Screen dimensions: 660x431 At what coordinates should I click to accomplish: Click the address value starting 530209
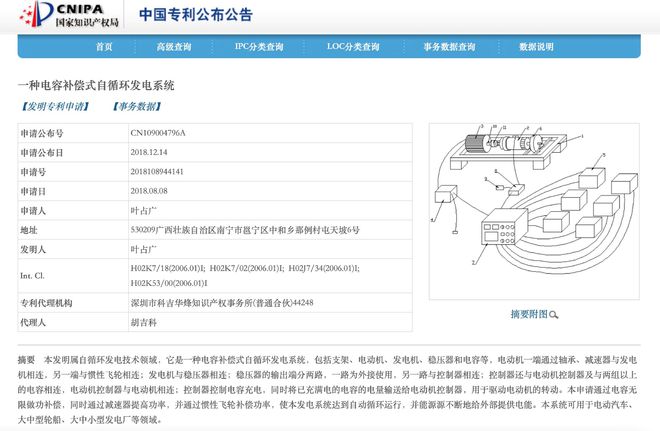click(x=245, y=230)
